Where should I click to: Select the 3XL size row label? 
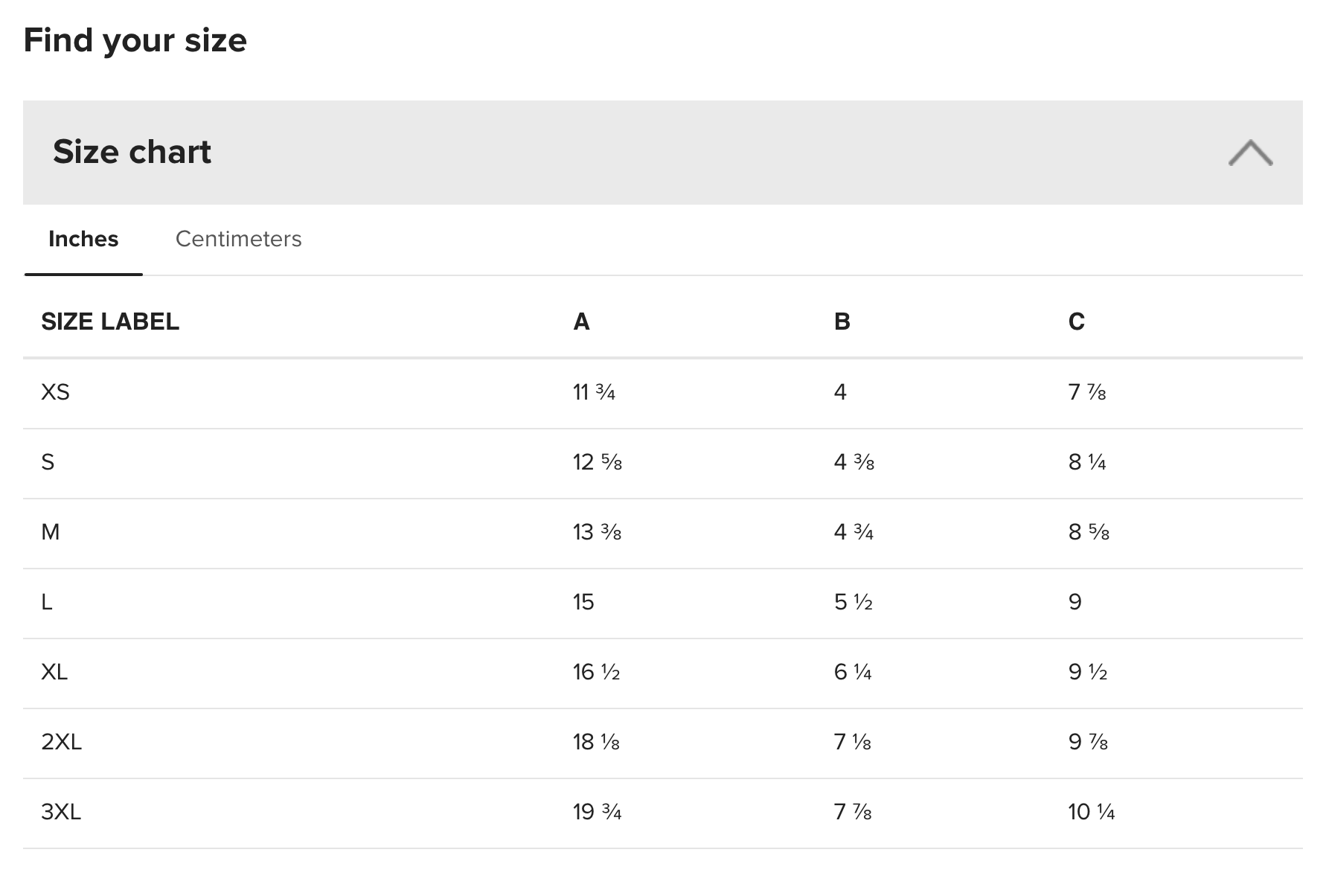pos(61,812)
